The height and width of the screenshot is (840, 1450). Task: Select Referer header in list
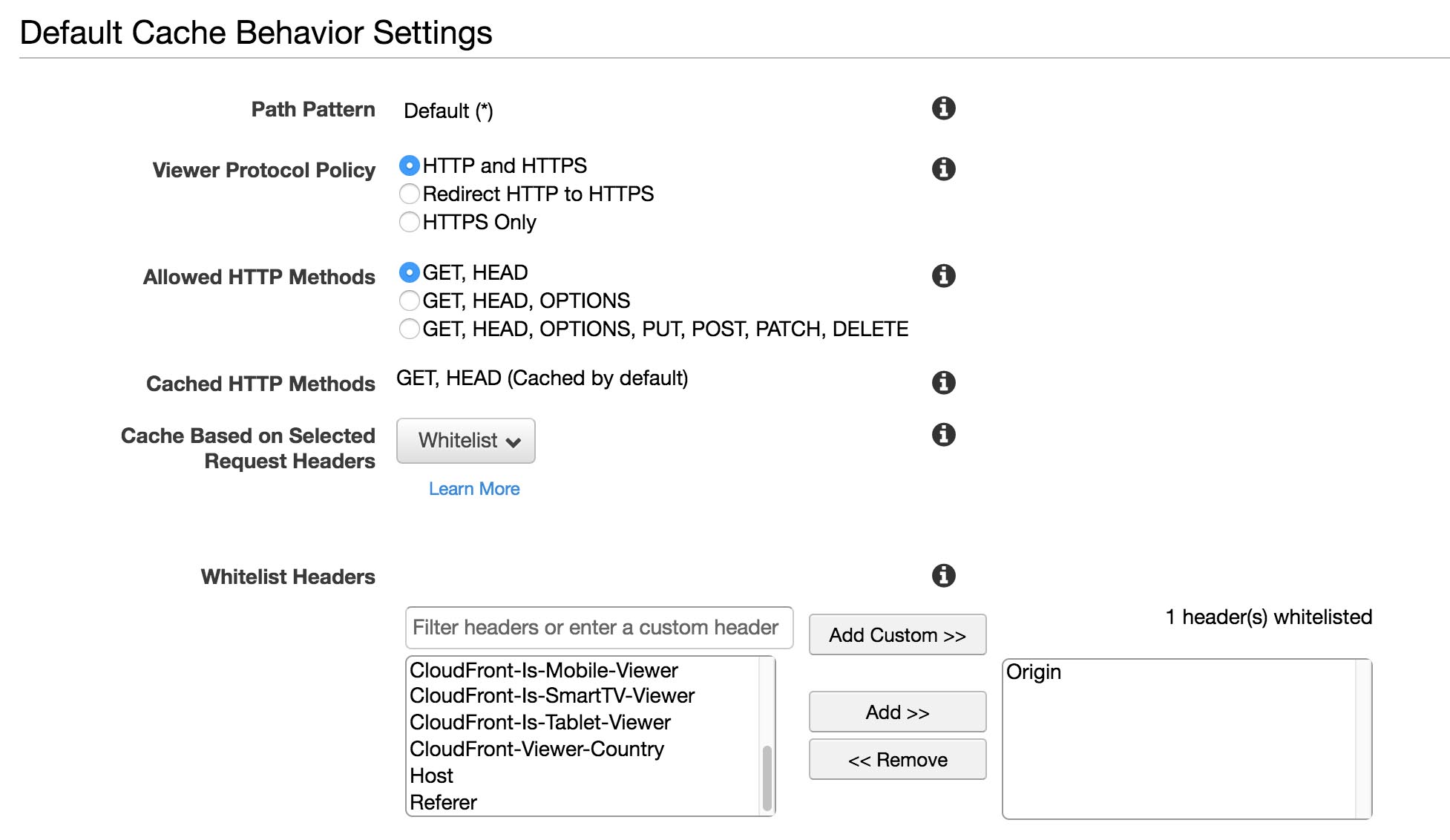[x=583, y=802]
